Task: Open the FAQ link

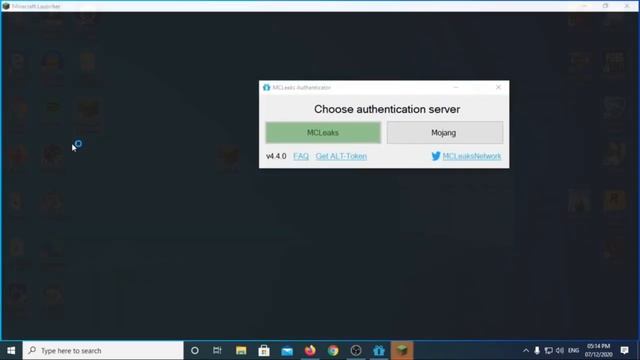Action: pyautogui.click(x=301, y=156)
